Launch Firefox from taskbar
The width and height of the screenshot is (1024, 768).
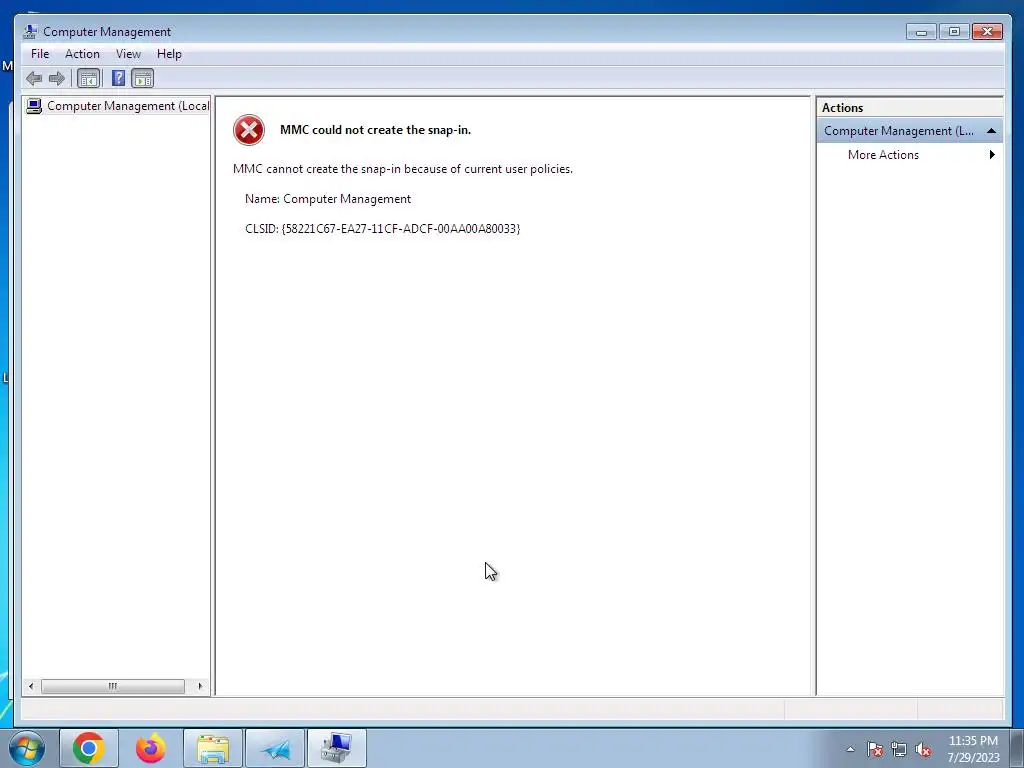pyautogui.click(x=151, y=748)
